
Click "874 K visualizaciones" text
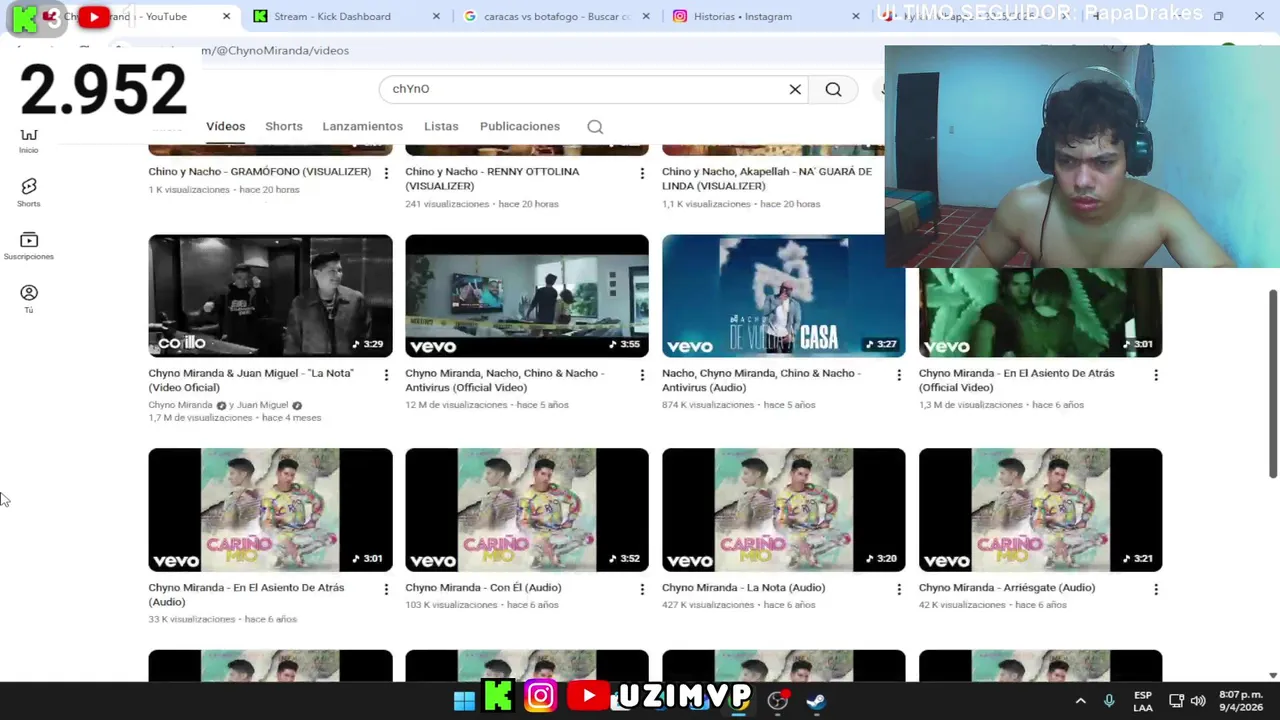708,405
